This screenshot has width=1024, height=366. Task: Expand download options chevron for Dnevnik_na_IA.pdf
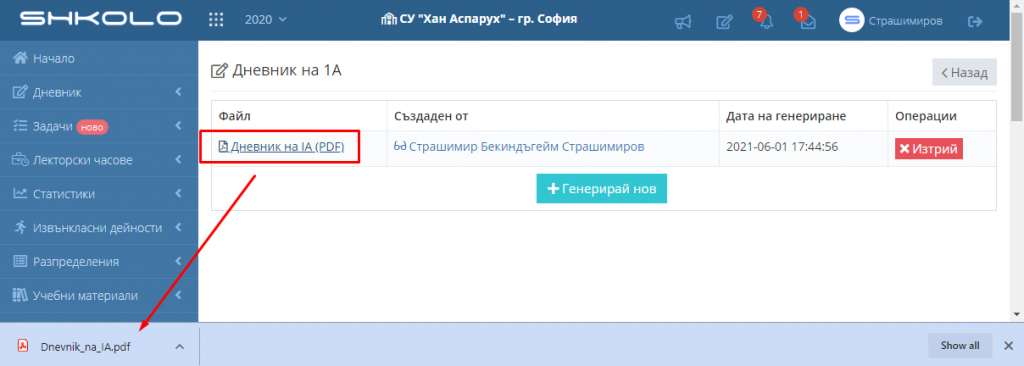[x=180, y=346]
